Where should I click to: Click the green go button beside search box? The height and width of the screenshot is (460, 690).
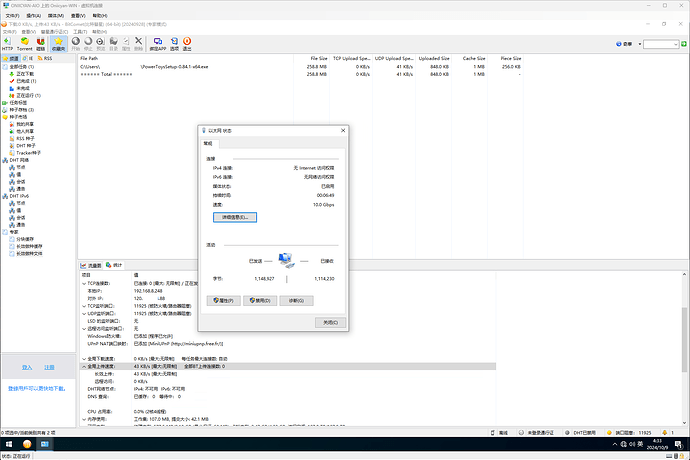point(684,44)
